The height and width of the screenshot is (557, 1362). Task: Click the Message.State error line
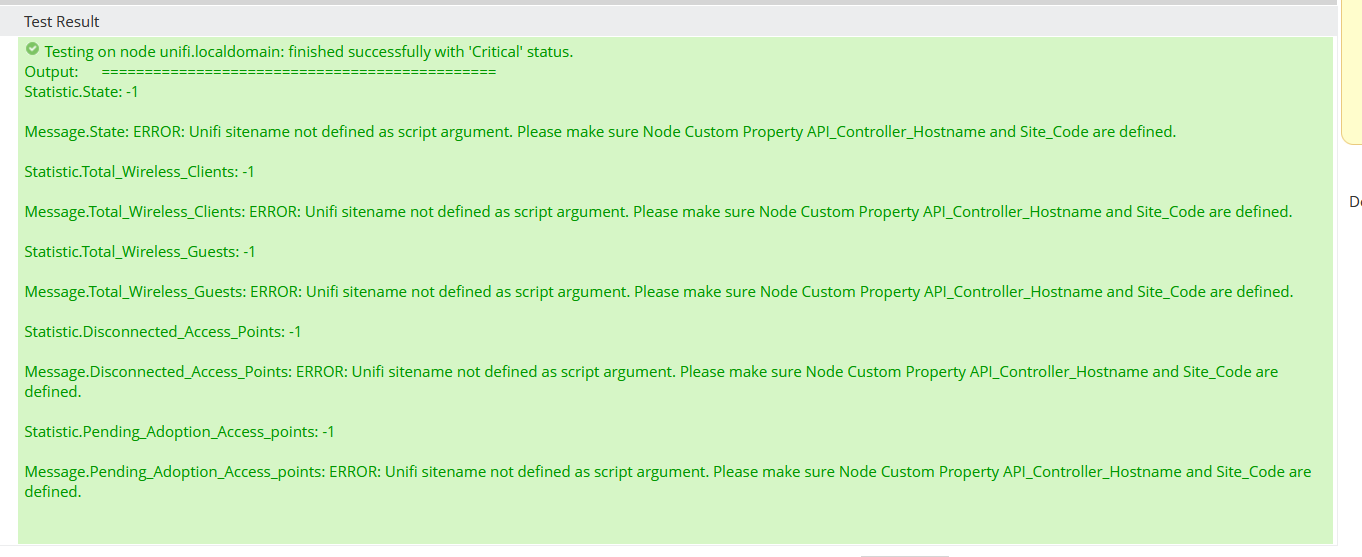tap(600, 132)
